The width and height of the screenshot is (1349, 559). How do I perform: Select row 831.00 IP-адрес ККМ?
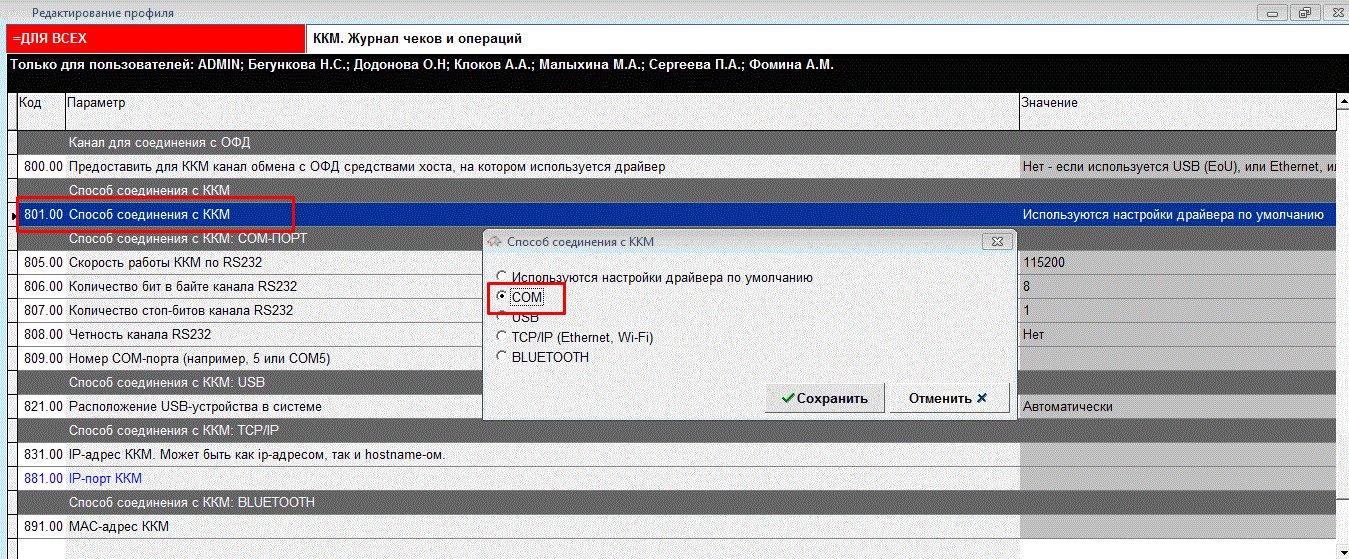(x=676, y=455)
